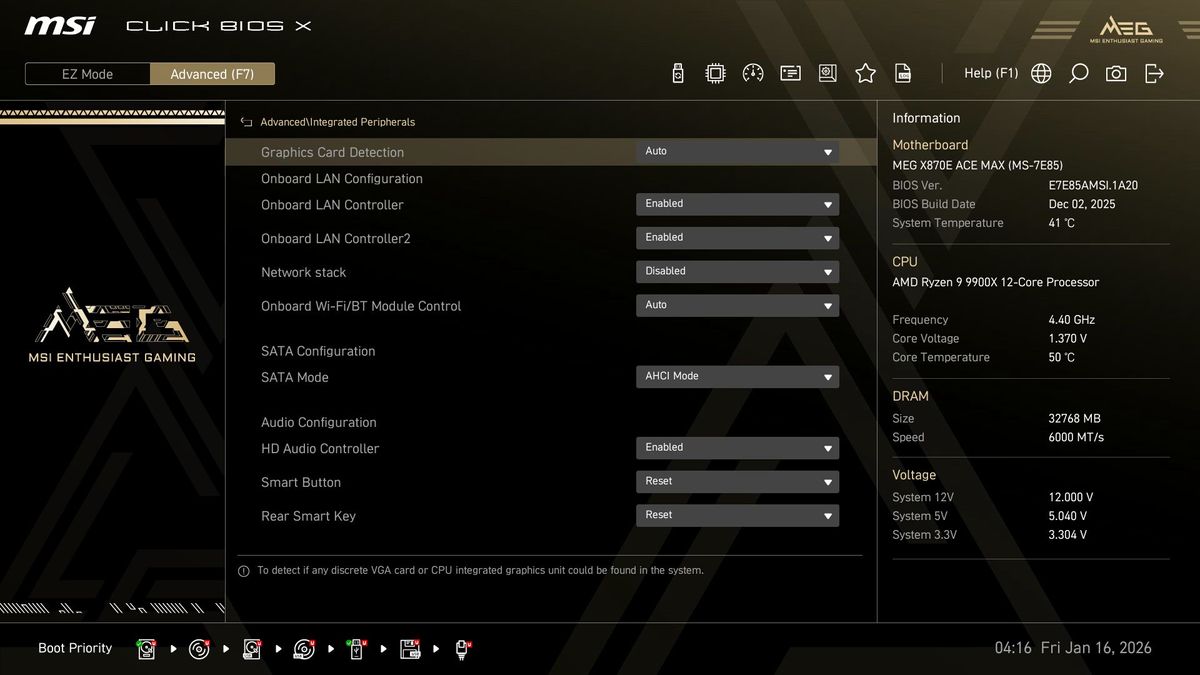1200x675 pixels.
Task: Click the Smart Button label
Action: (x=301, y=483)
